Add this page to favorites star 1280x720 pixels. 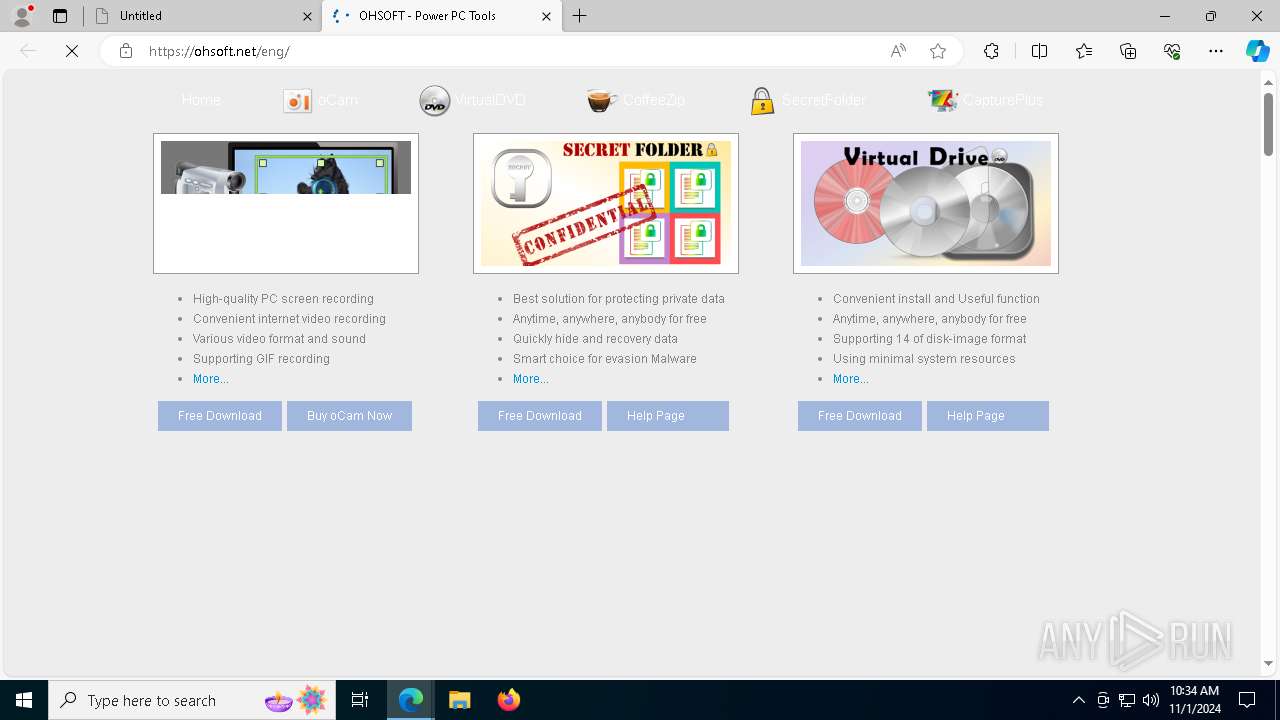point(938,51)
